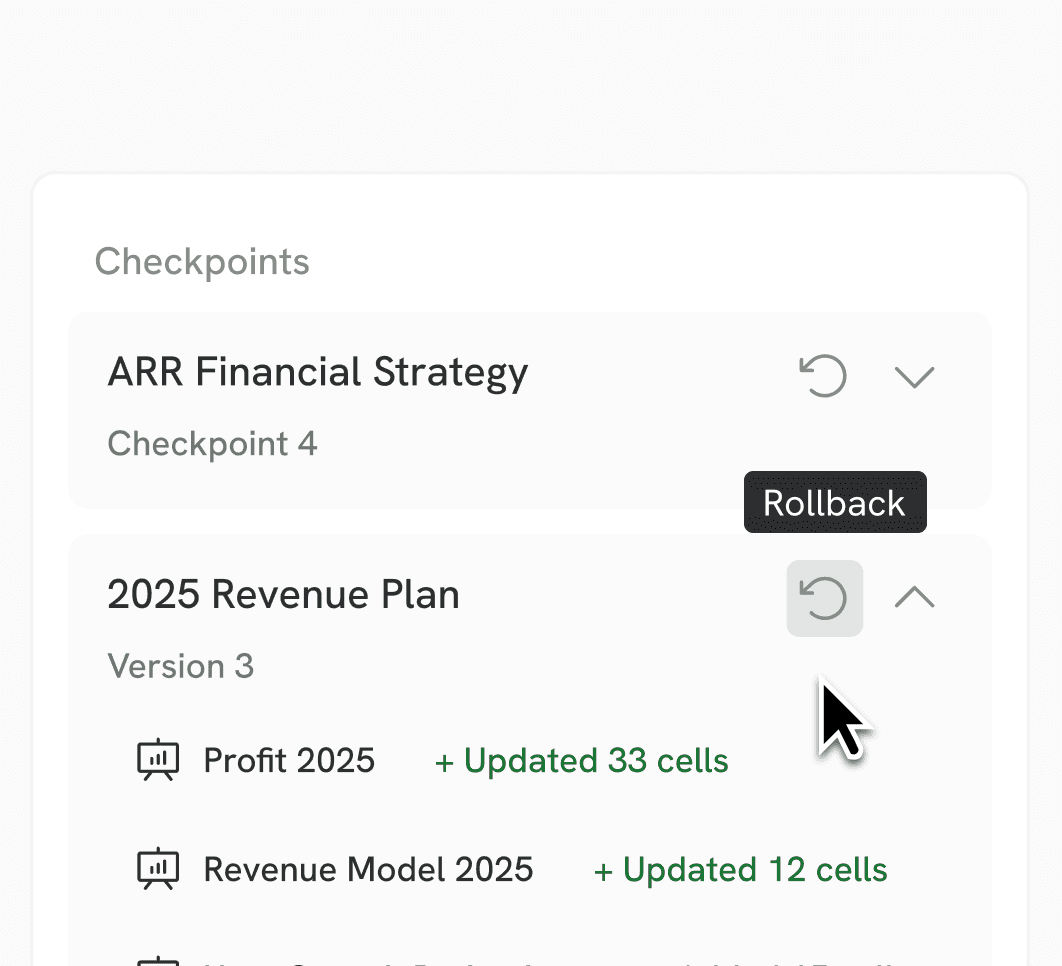Screen dimensions: 1062x966
Task: Click the 'Updated 33 cells' change link
Action: click(x=581, y=761)
